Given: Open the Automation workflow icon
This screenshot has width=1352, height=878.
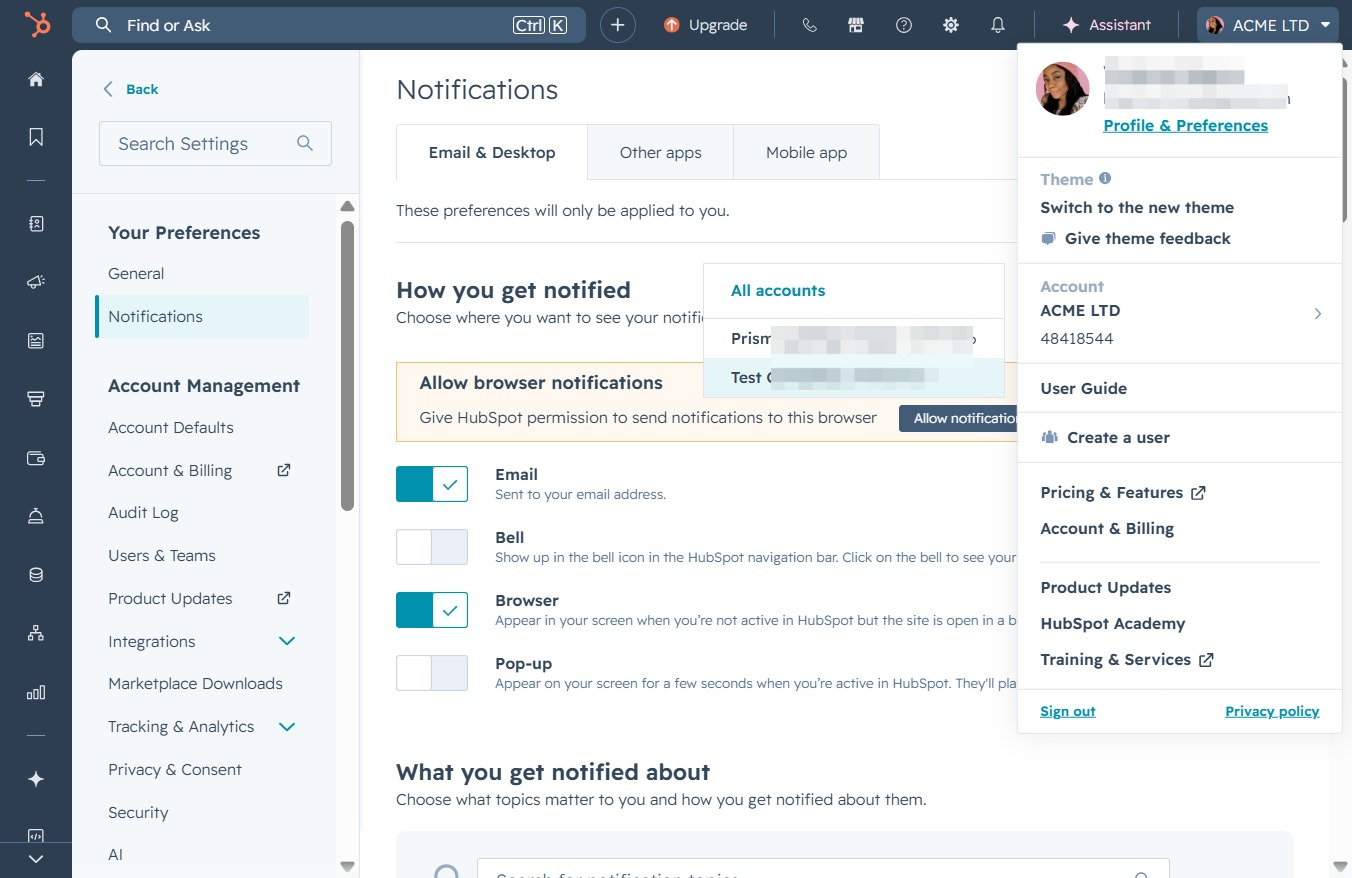Looking at the screenshot, I should coord(36,633).
